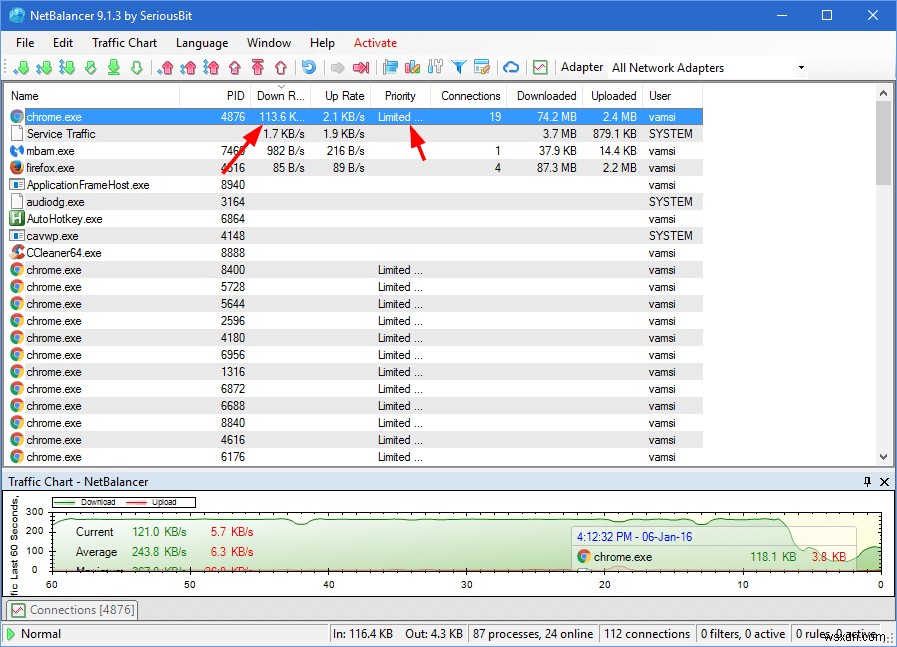
Task: Pin the Traffic Chart panel
Action: [867, 481]
